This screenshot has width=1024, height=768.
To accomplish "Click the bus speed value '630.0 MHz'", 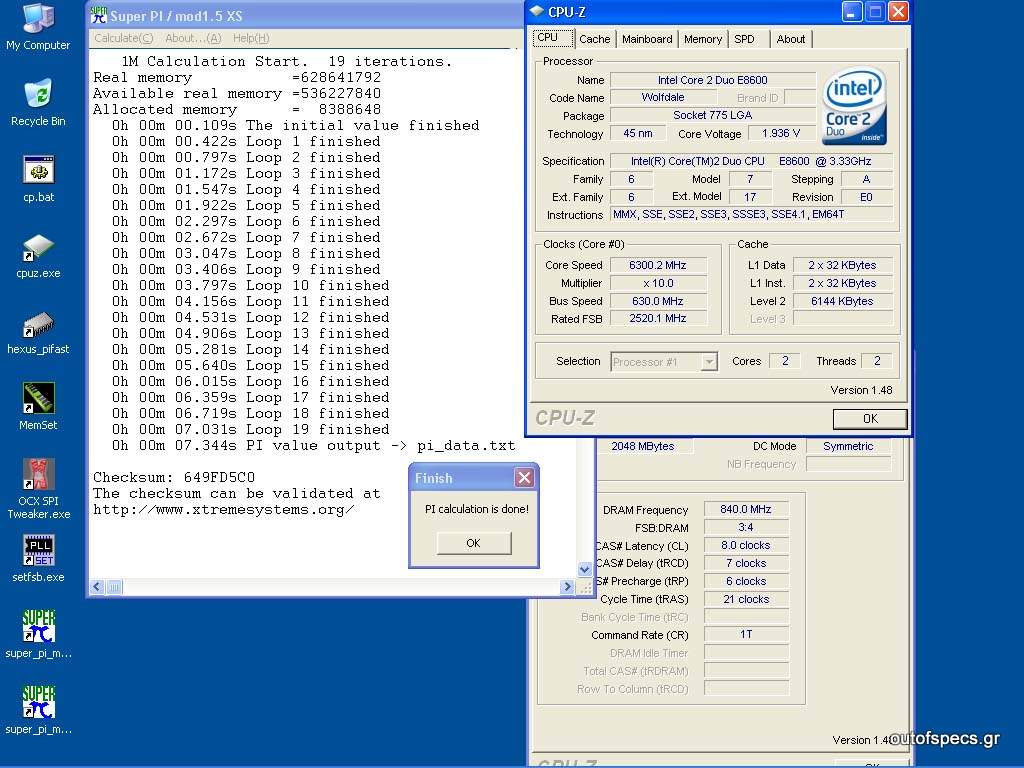I will tap(658, 301).
